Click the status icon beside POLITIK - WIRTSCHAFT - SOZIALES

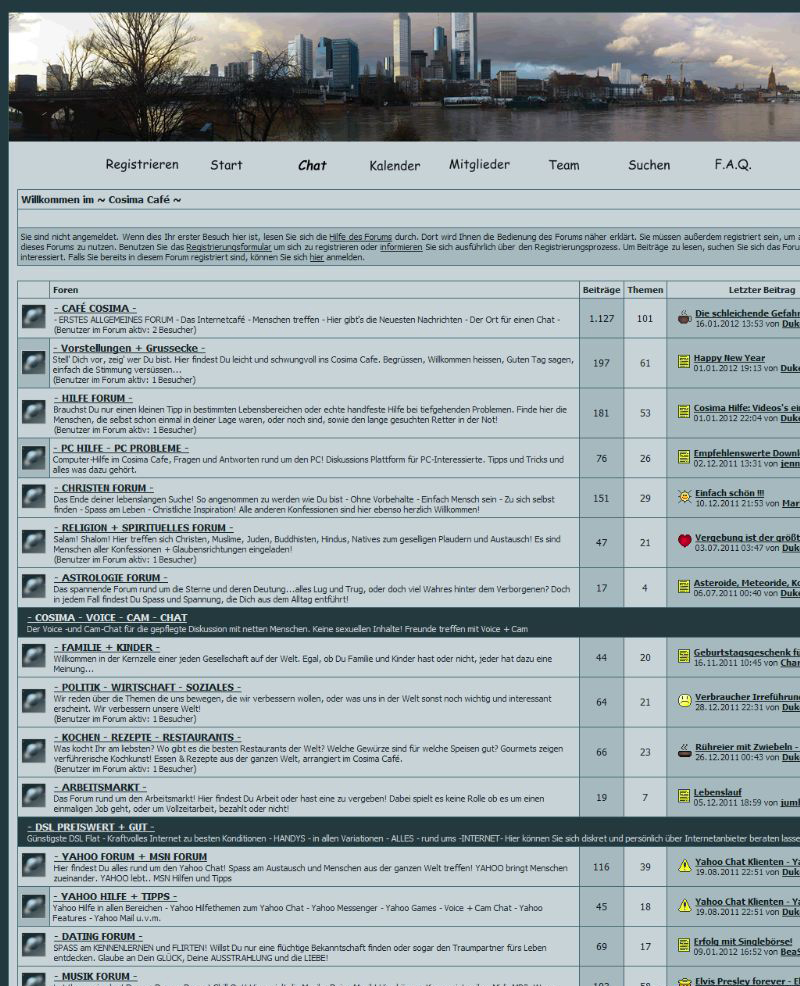[33, 701]
